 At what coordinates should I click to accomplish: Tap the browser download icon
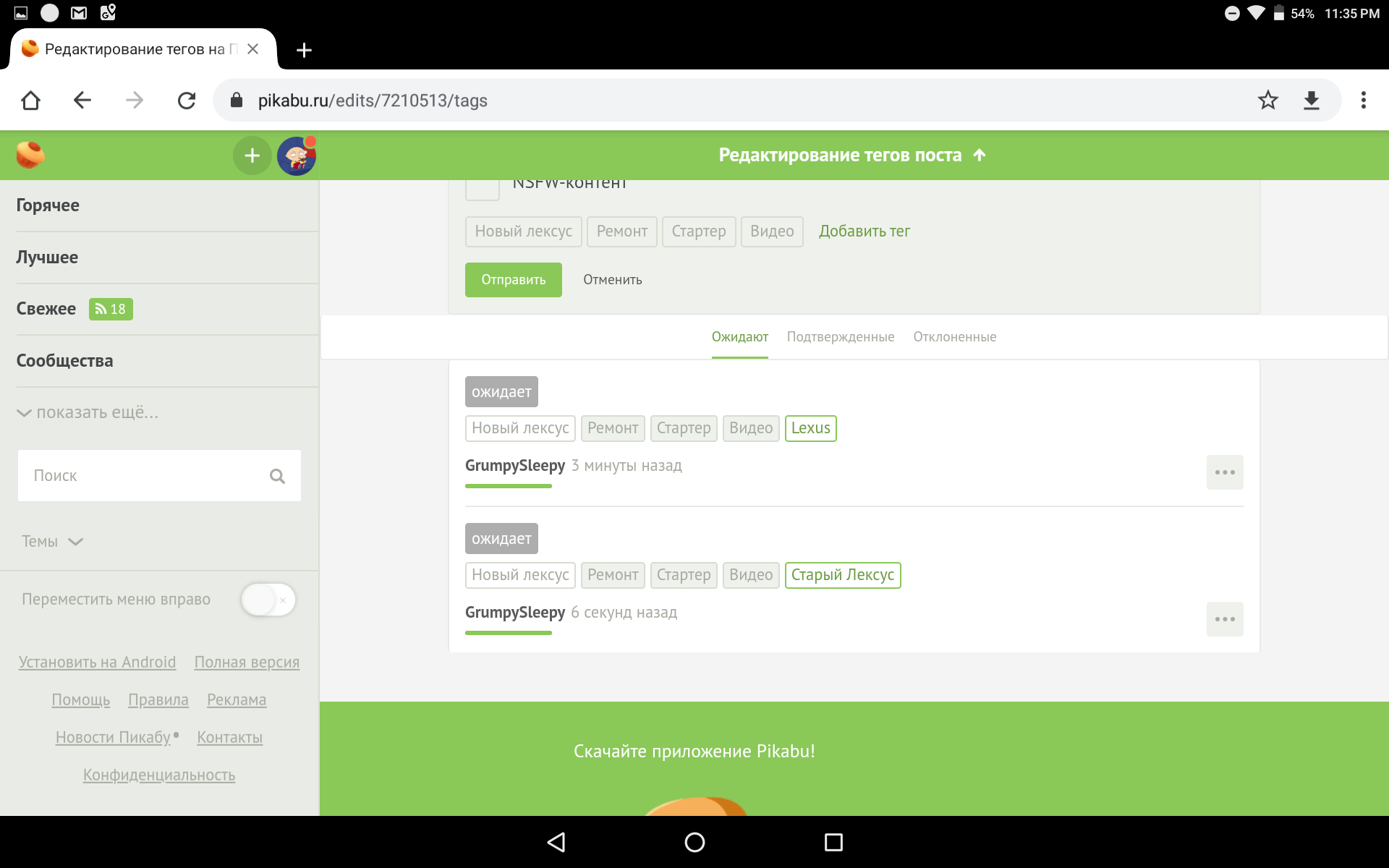pyautogui.click(x=1311, y=101)
